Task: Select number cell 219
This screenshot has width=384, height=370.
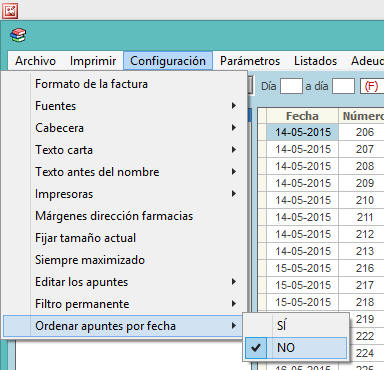Action: point(367,319)
